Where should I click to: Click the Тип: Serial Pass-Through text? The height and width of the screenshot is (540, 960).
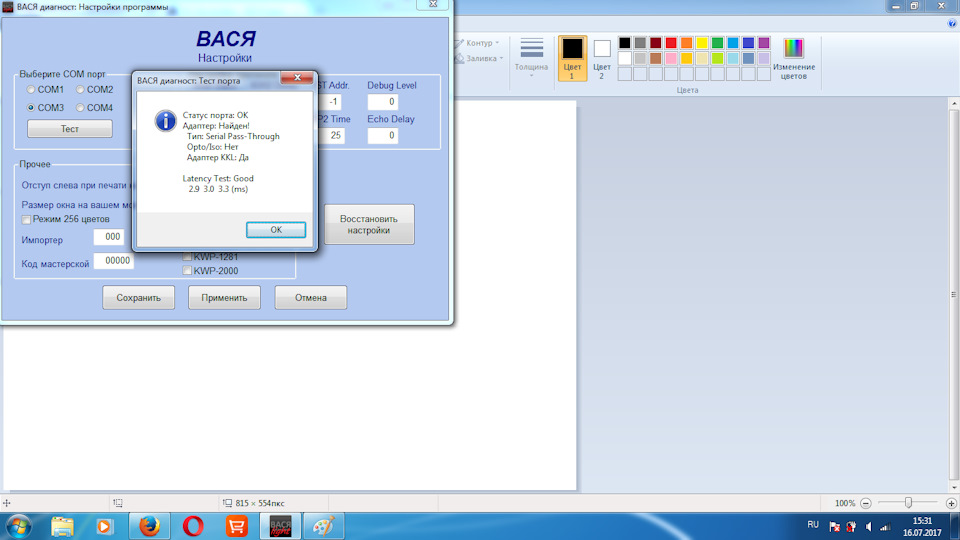point(233,137)
